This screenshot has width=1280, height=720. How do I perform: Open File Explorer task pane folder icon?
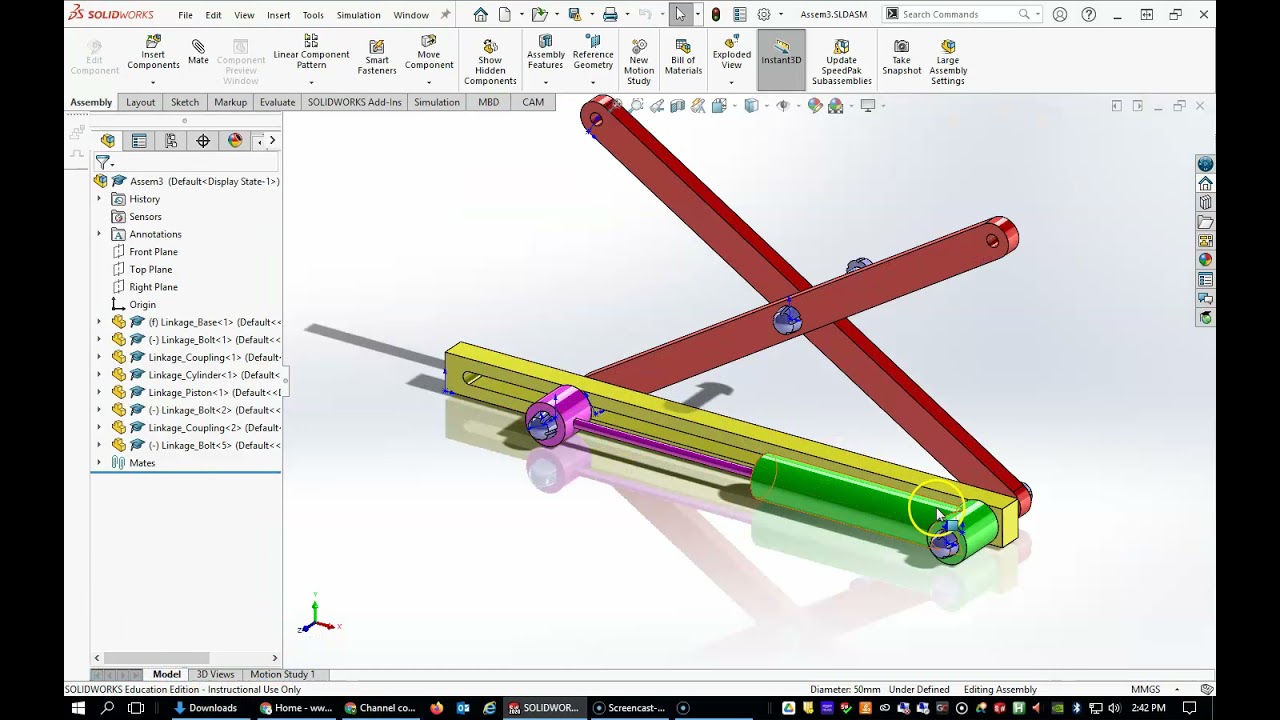(1205, 222)
